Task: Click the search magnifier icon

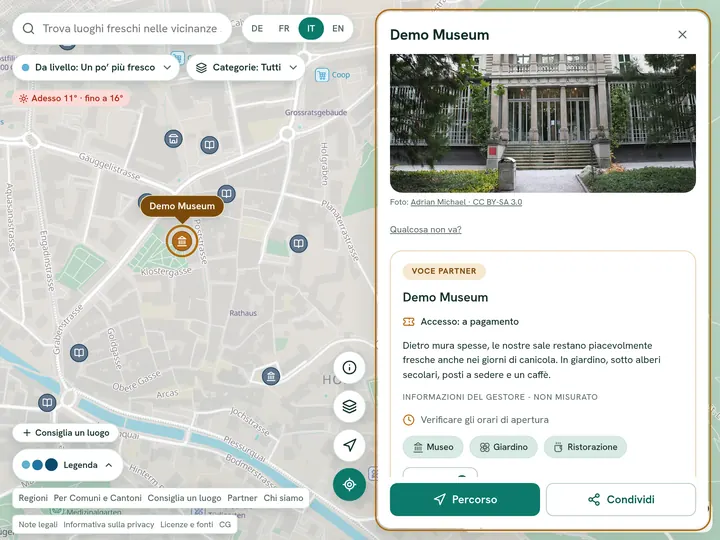Action: (x=28, y=28)
